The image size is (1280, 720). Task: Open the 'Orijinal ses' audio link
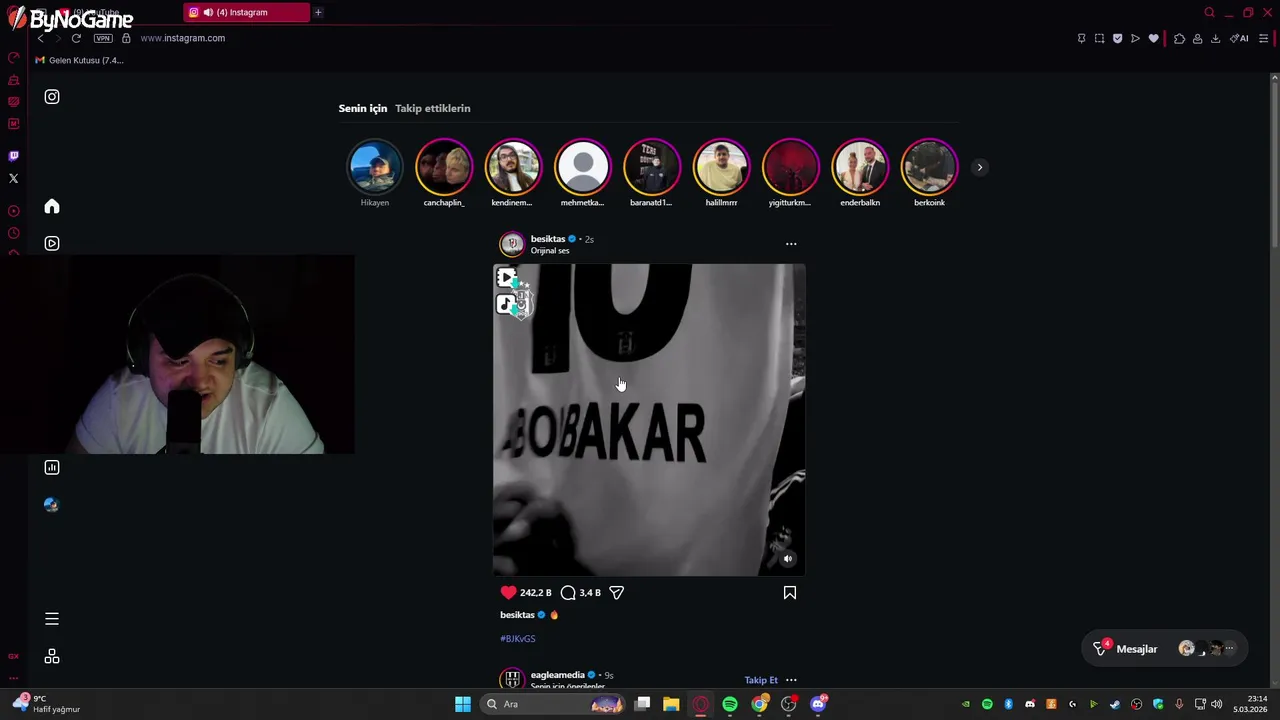click(550, 251)
